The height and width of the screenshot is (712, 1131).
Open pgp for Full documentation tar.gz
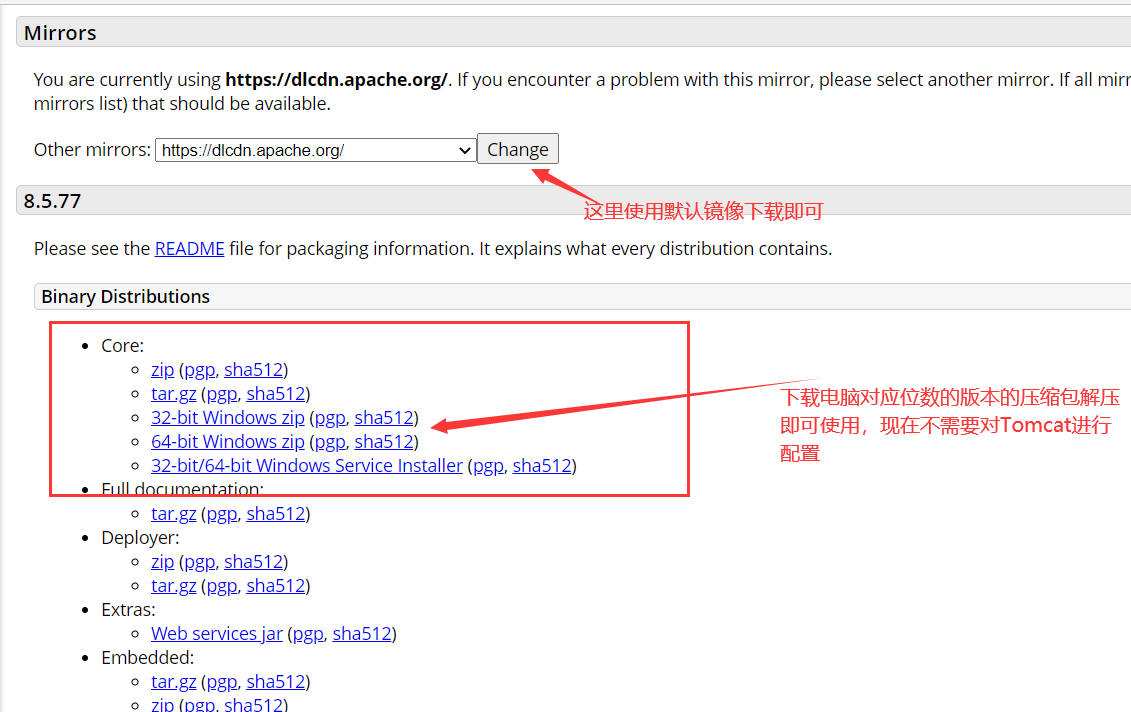click(222, 514)
